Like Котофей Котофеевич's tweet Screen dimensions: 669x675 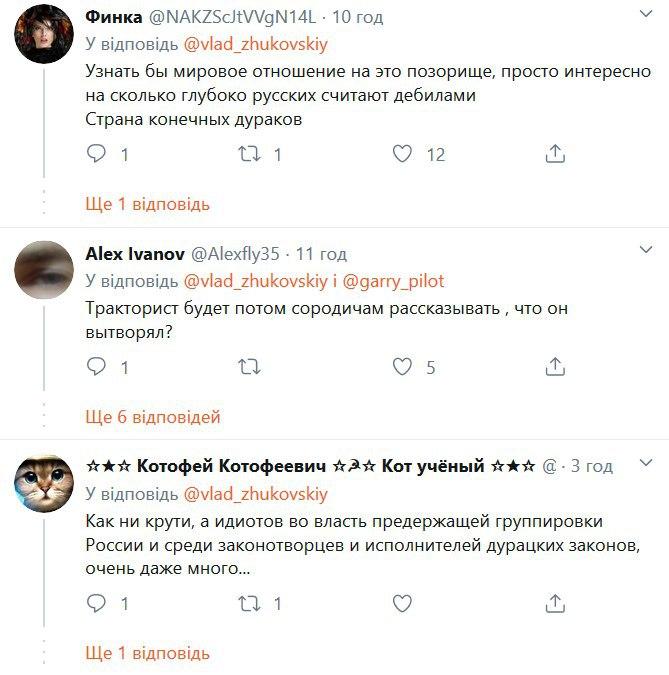click(402, 603)
